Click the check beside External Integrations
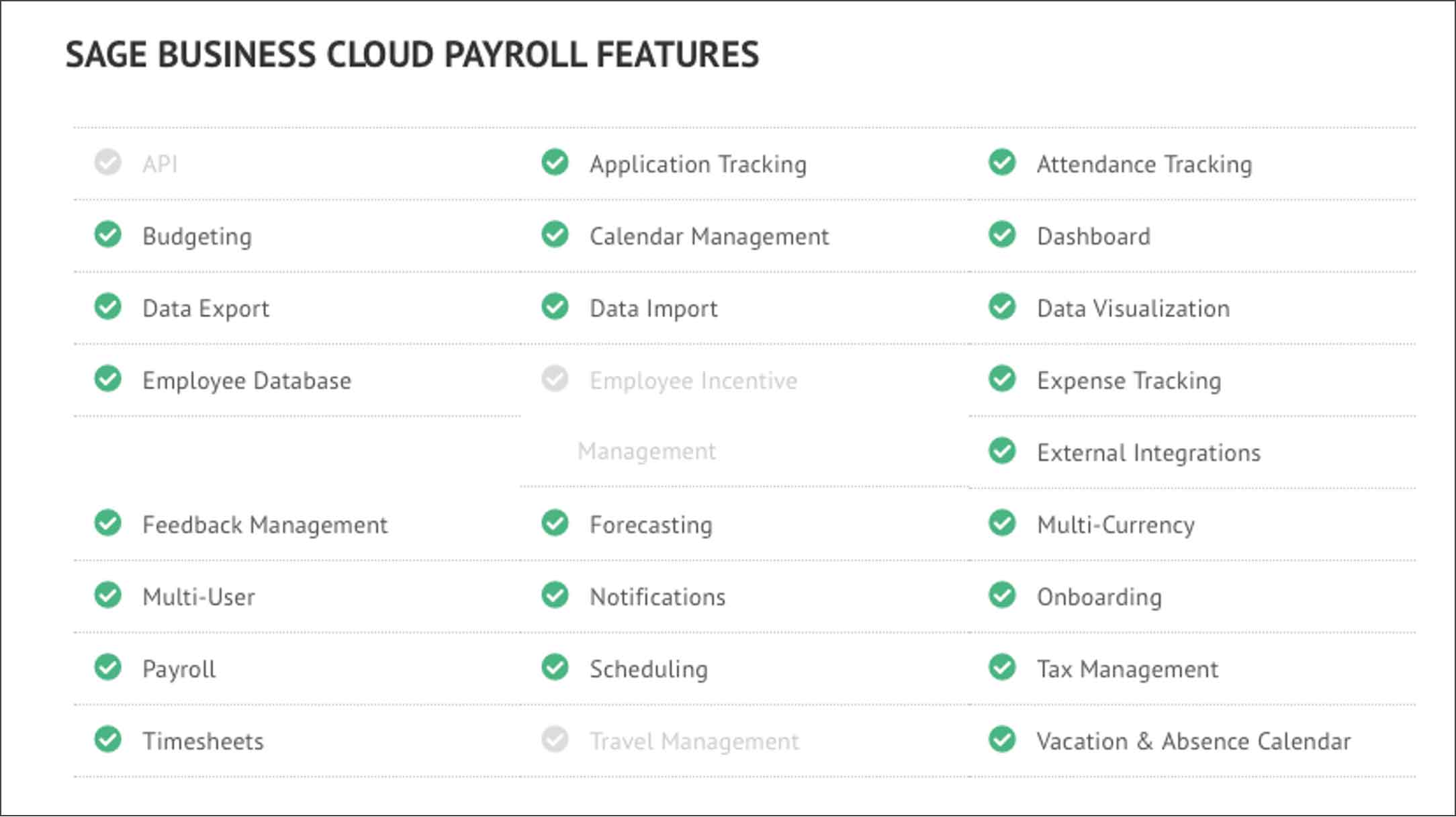Screen dimensions: 1456x817 coord(1002,451)
